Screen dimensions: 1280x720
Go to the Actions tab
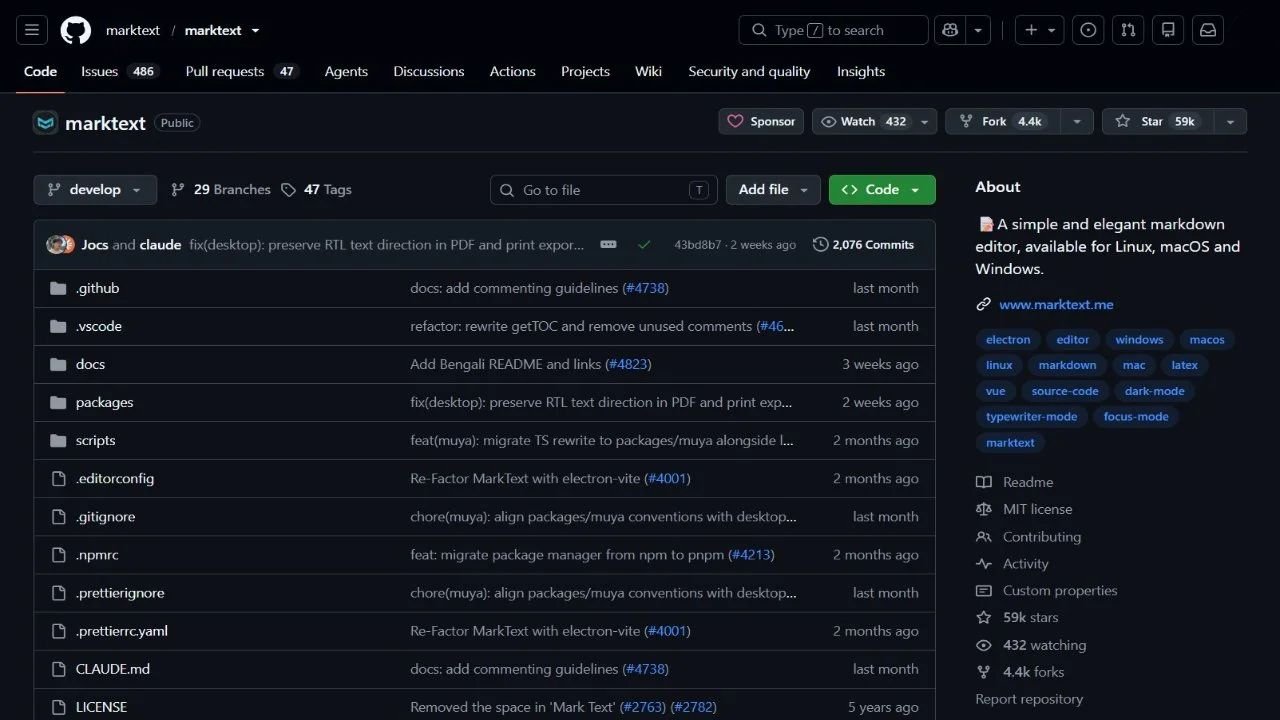513,72
